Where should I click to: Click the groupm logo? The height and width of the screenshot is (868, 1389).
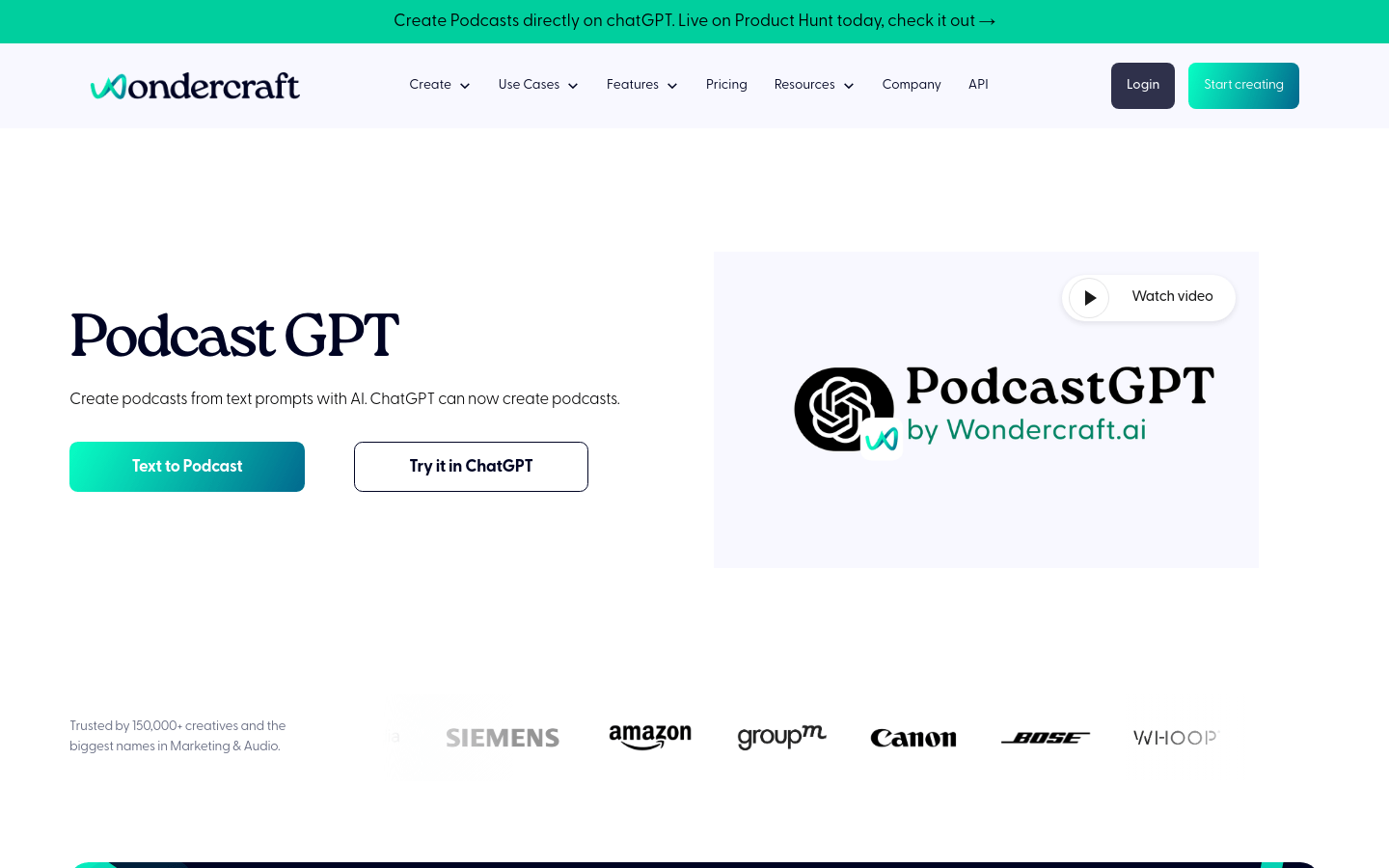click(x=781, y=737)
